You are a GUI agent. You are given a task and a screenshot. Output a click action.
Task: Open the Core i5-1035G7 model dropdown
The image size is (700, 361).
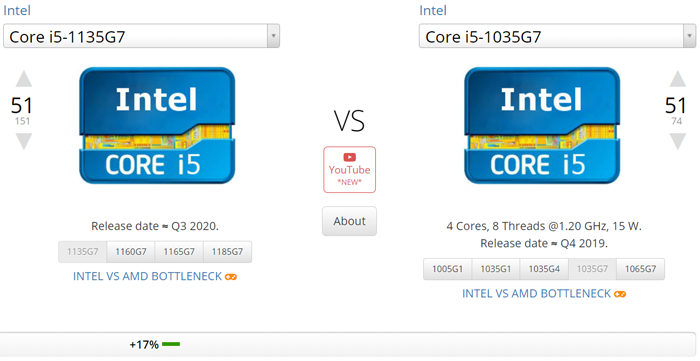pyautogui.click(x=557, y=36)
